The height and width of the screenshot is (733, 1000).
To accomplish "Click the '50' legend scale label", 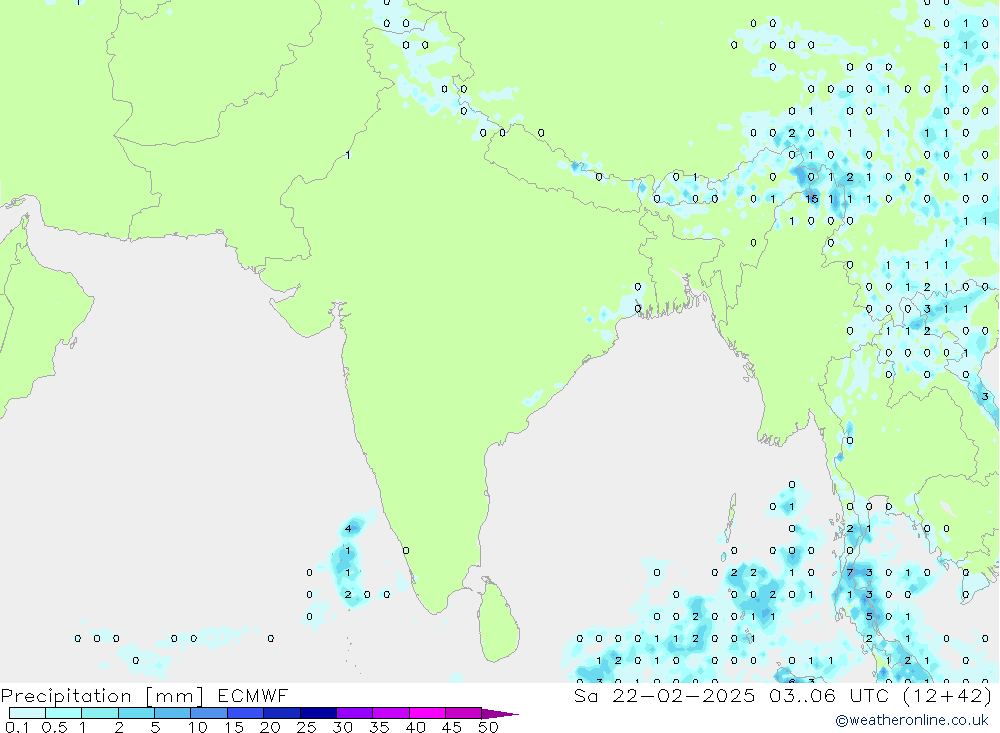I will (x=488, y=727).
